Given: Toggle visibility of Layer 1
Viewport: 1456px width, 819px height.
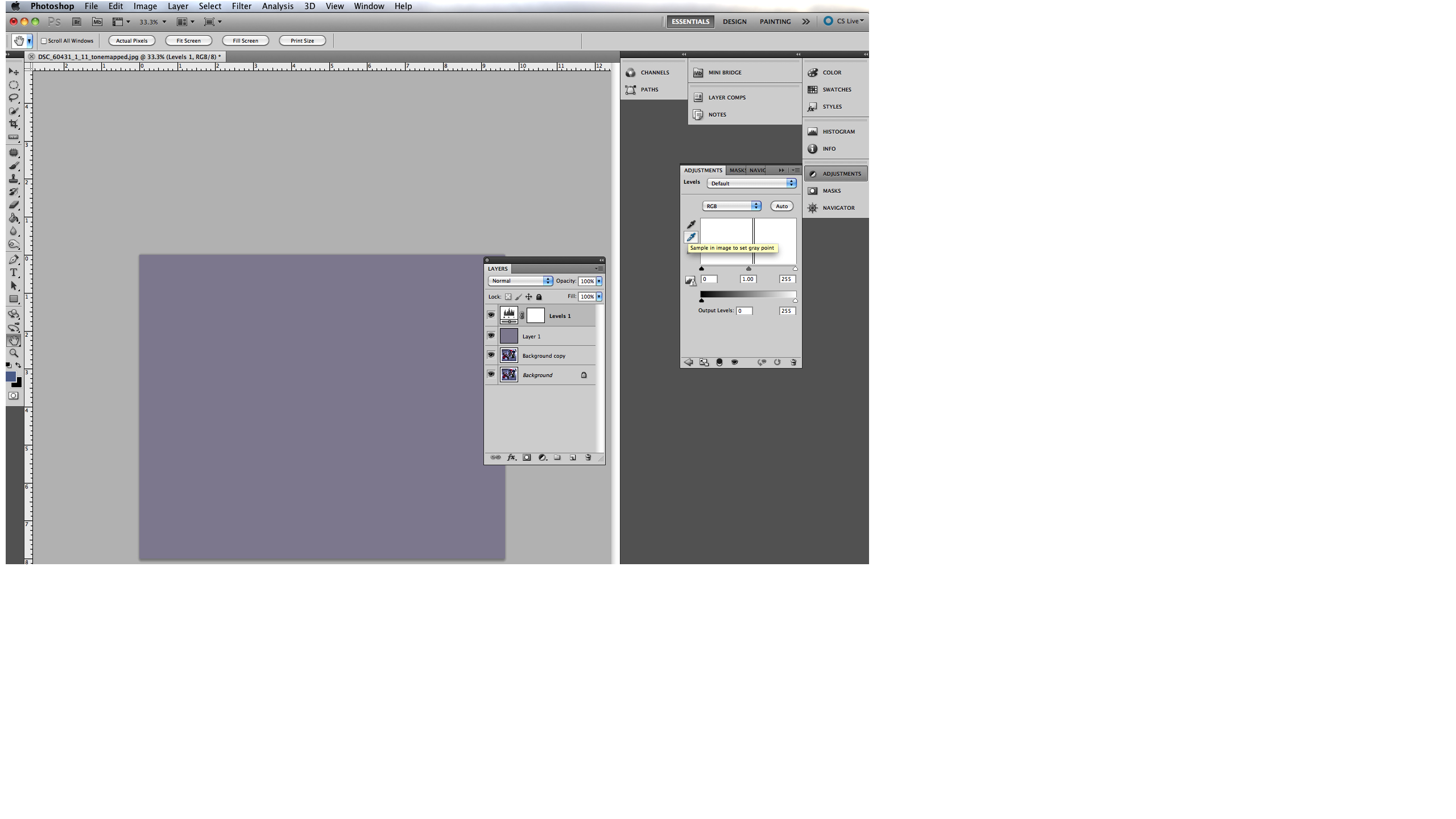Looking at the screenshot, I should pyautogui.click(x=490, y=336).
